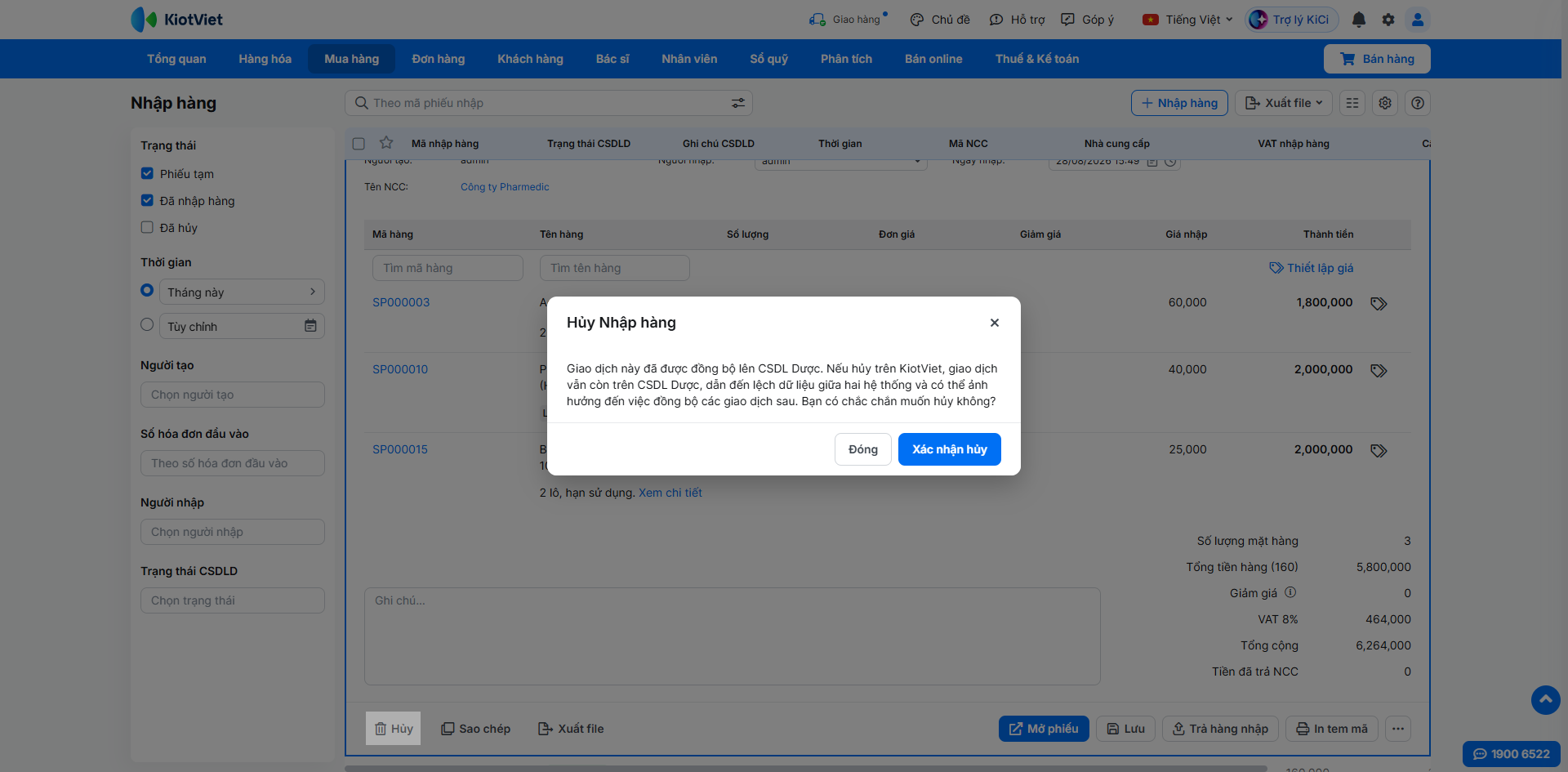Click the help question mark icon

pos(1418,103)
